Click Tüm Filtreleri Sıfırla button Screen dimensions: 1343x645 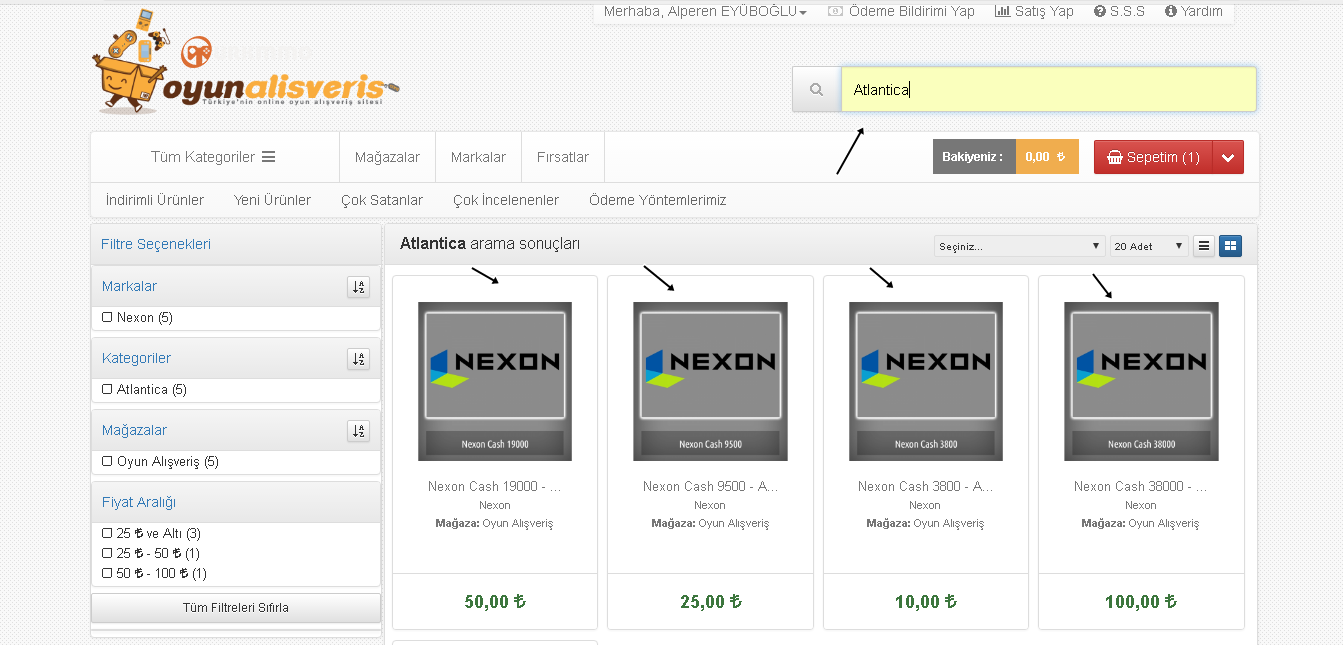point(236,608)
